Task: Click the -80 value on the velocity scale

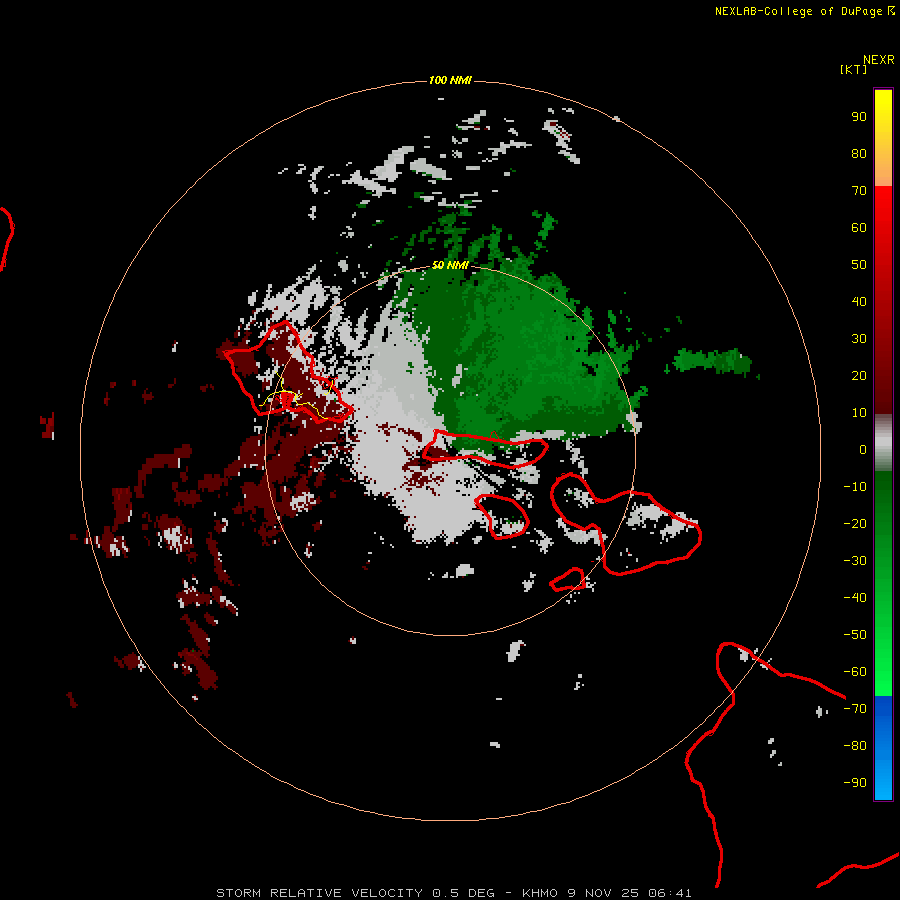Action: (855, 746)
